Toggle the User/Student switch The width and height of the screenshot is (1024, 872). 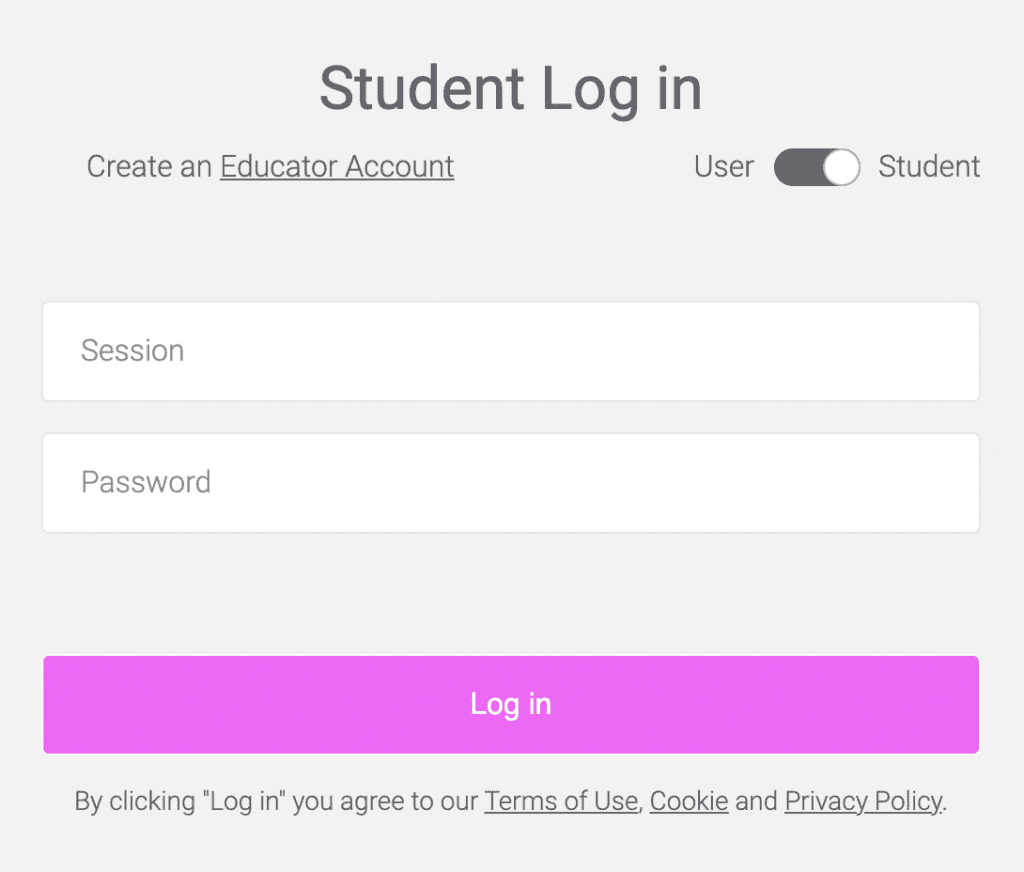point(816,167)
